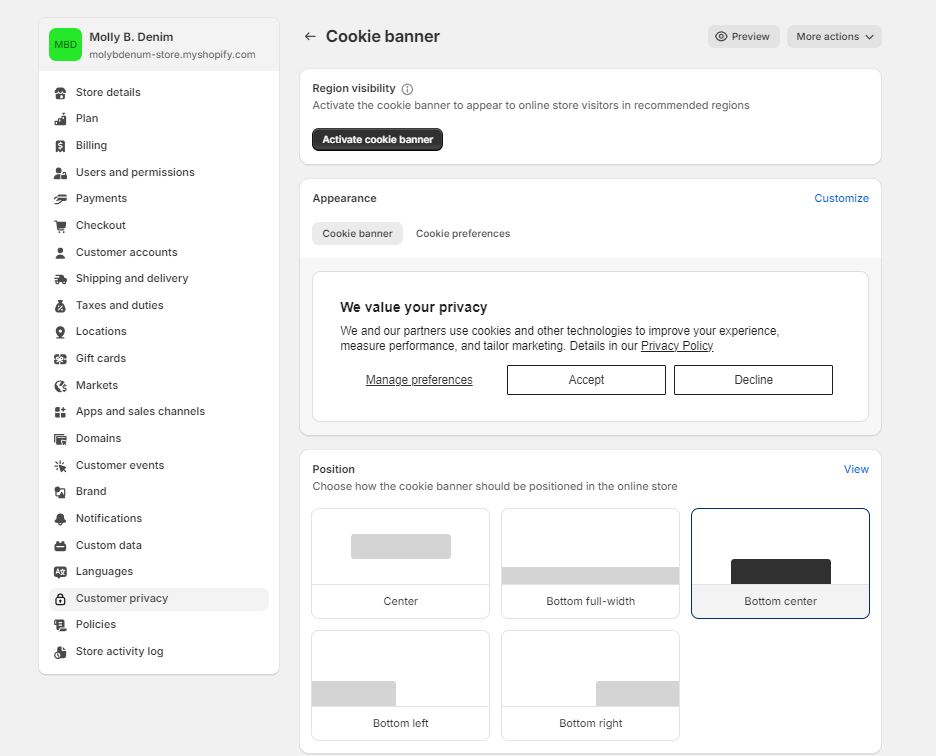Click the Region visibility info icon
The image size is (936, 756).
407,89
